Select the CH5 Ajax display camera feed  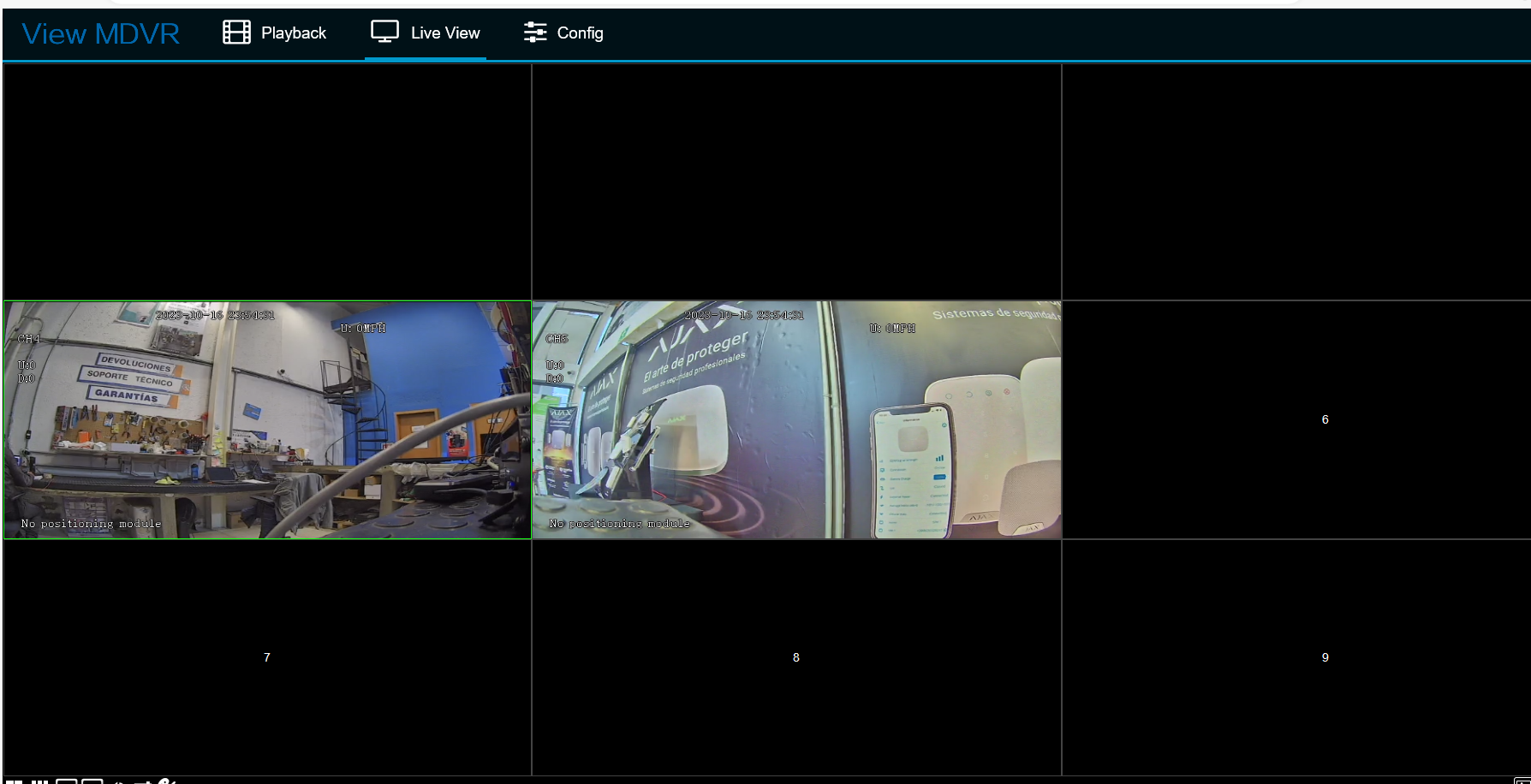point(795,419)
